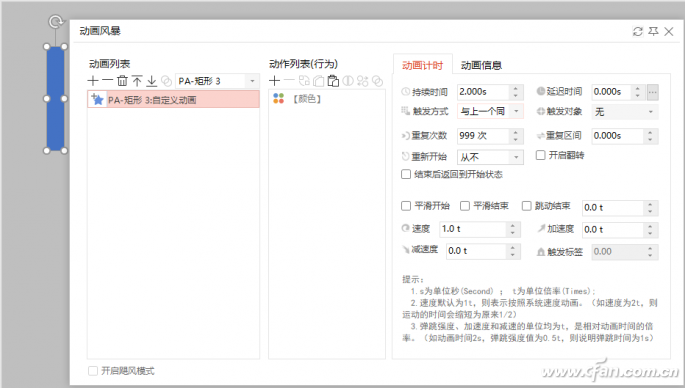Adjust the 重复次数 spinner arrows

[515, 136]
